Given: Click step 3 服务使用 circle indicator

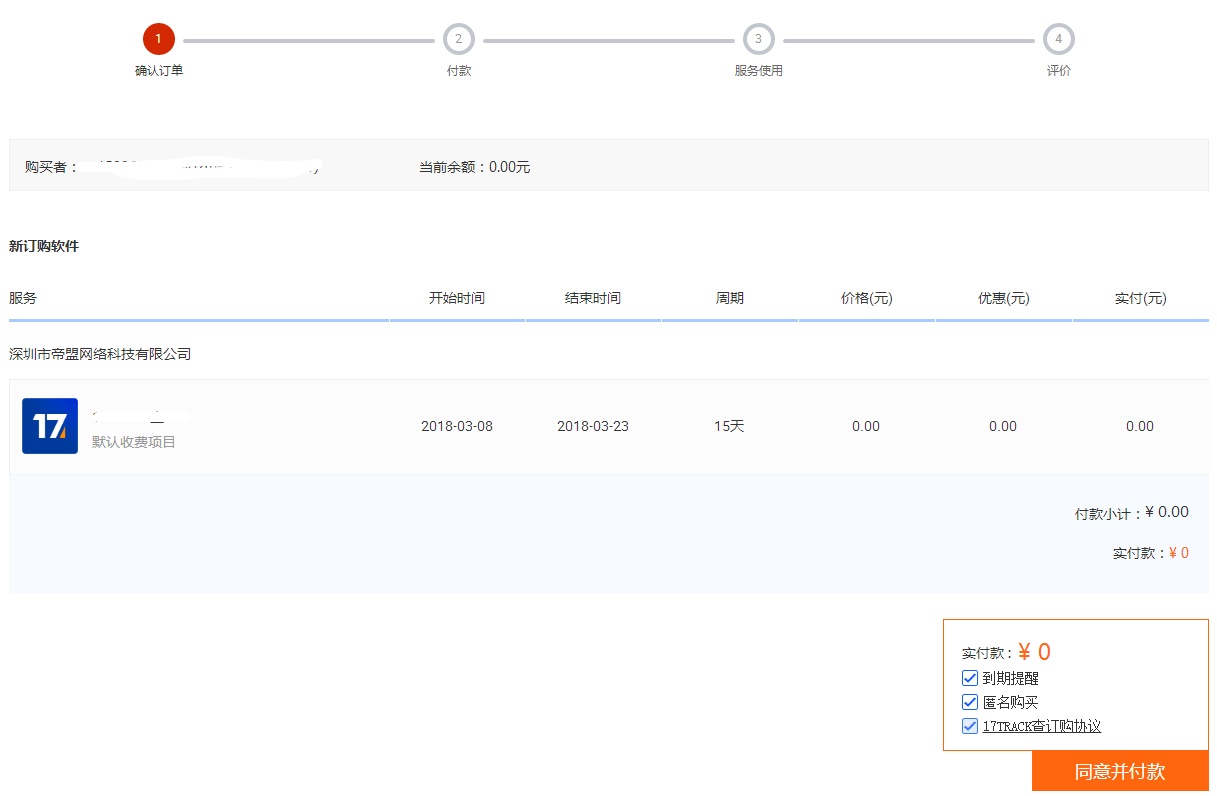Looking at the screenshot, I should pyautogui.click(x=758, y=38).
